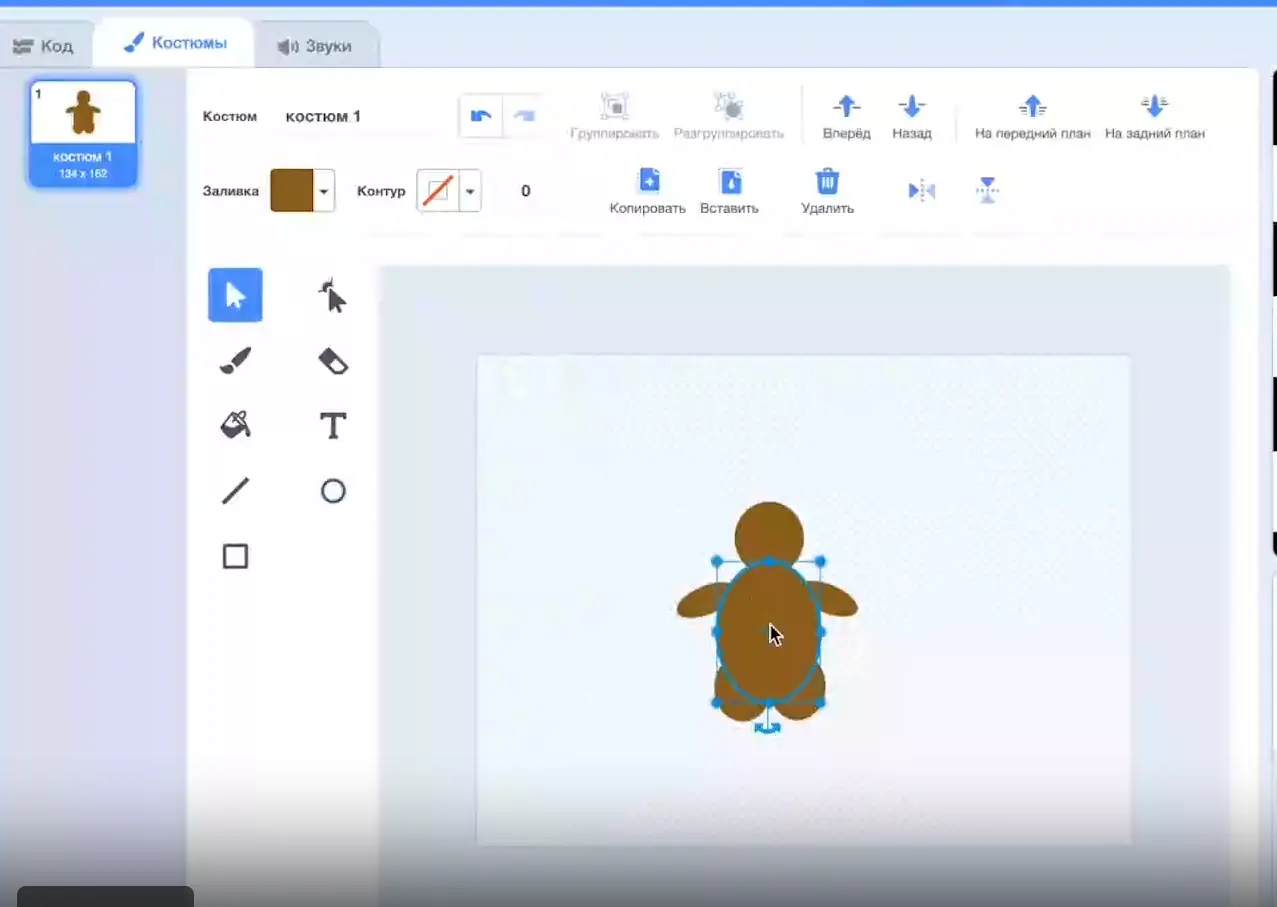1277x907 pixels.
Task: Select the костюм 1 thumbnail
Action: pos(83,133)
